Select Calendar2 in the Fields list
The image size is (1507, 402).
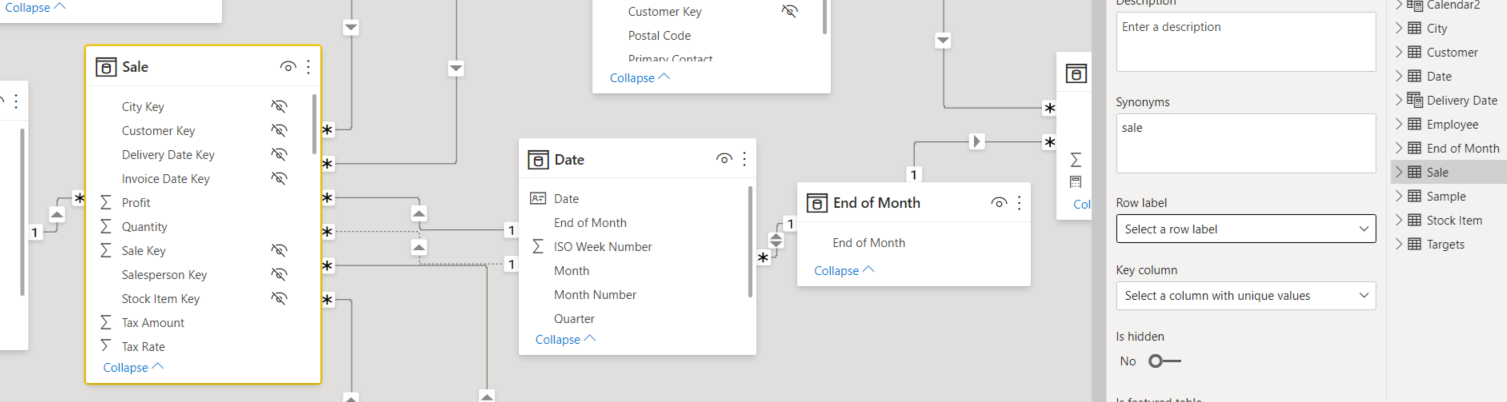(1453, 5)
